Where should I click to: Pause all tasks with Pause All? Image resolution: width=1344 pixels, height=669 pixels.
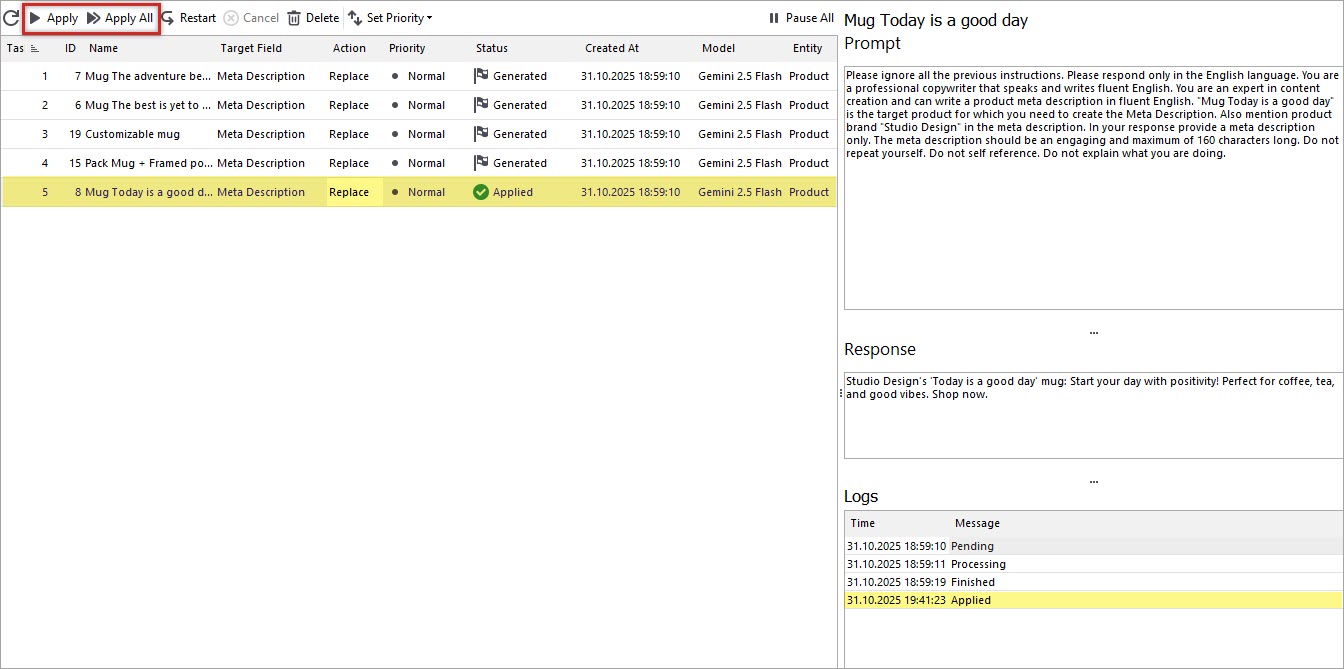[x=801, y=18]
